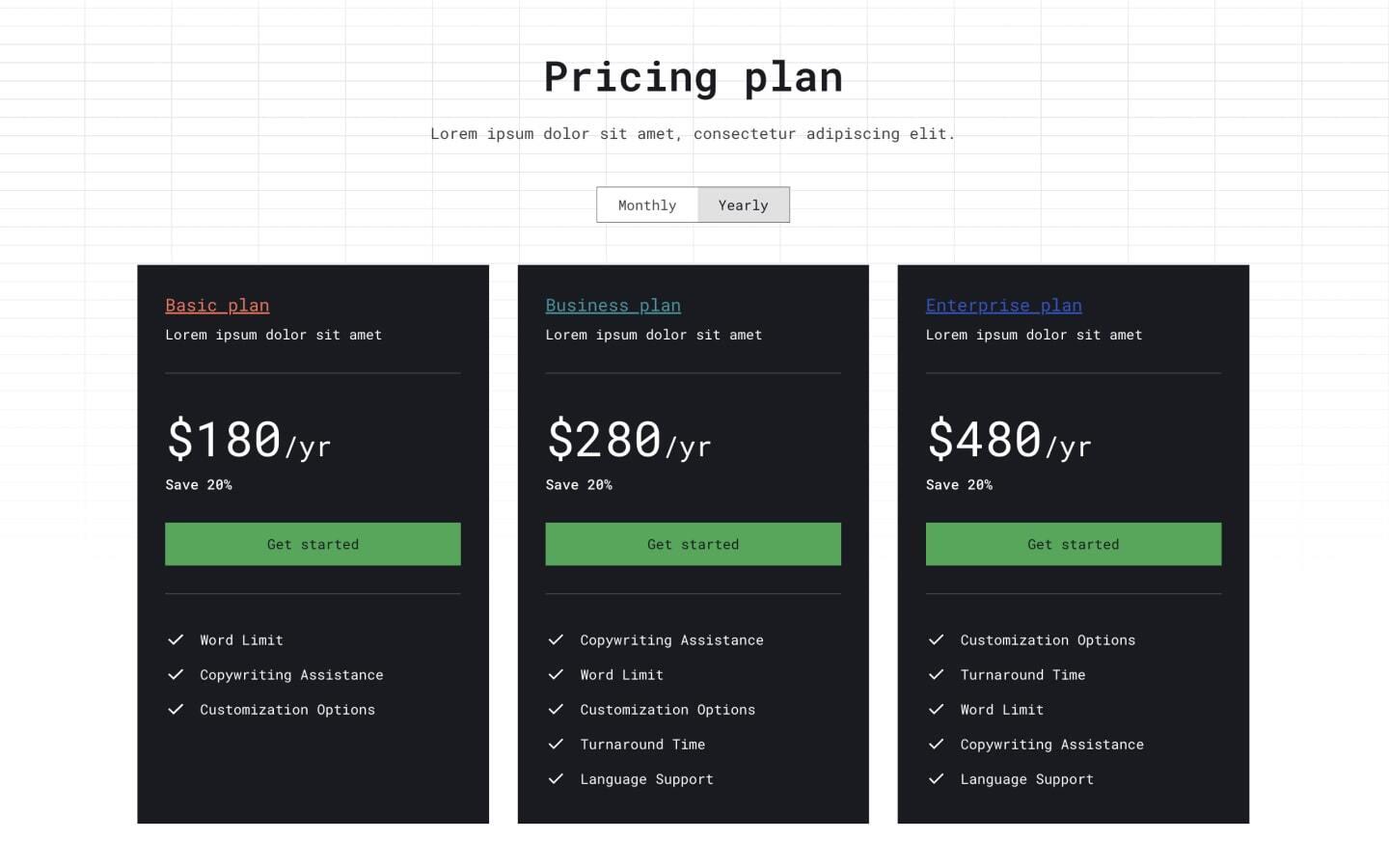The height and width of the screenshot is (868, 1389).
Task: Click the checkmark beside Language Support in Business plan
Action: [x=556, y=778]
